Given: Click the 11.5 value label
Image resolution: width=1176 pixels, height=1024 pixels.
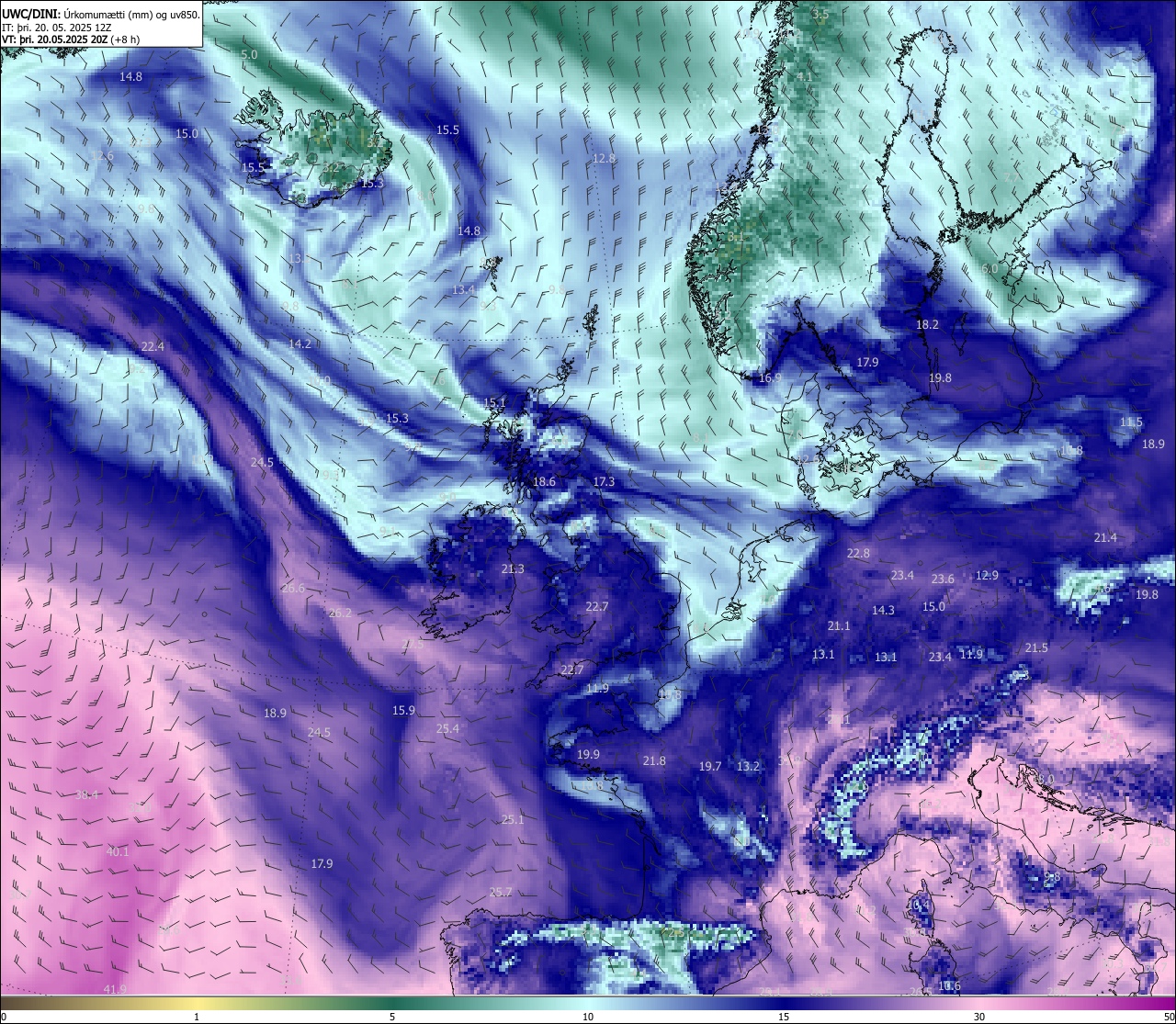Looking at the screenshot, I should [1131, 422].
